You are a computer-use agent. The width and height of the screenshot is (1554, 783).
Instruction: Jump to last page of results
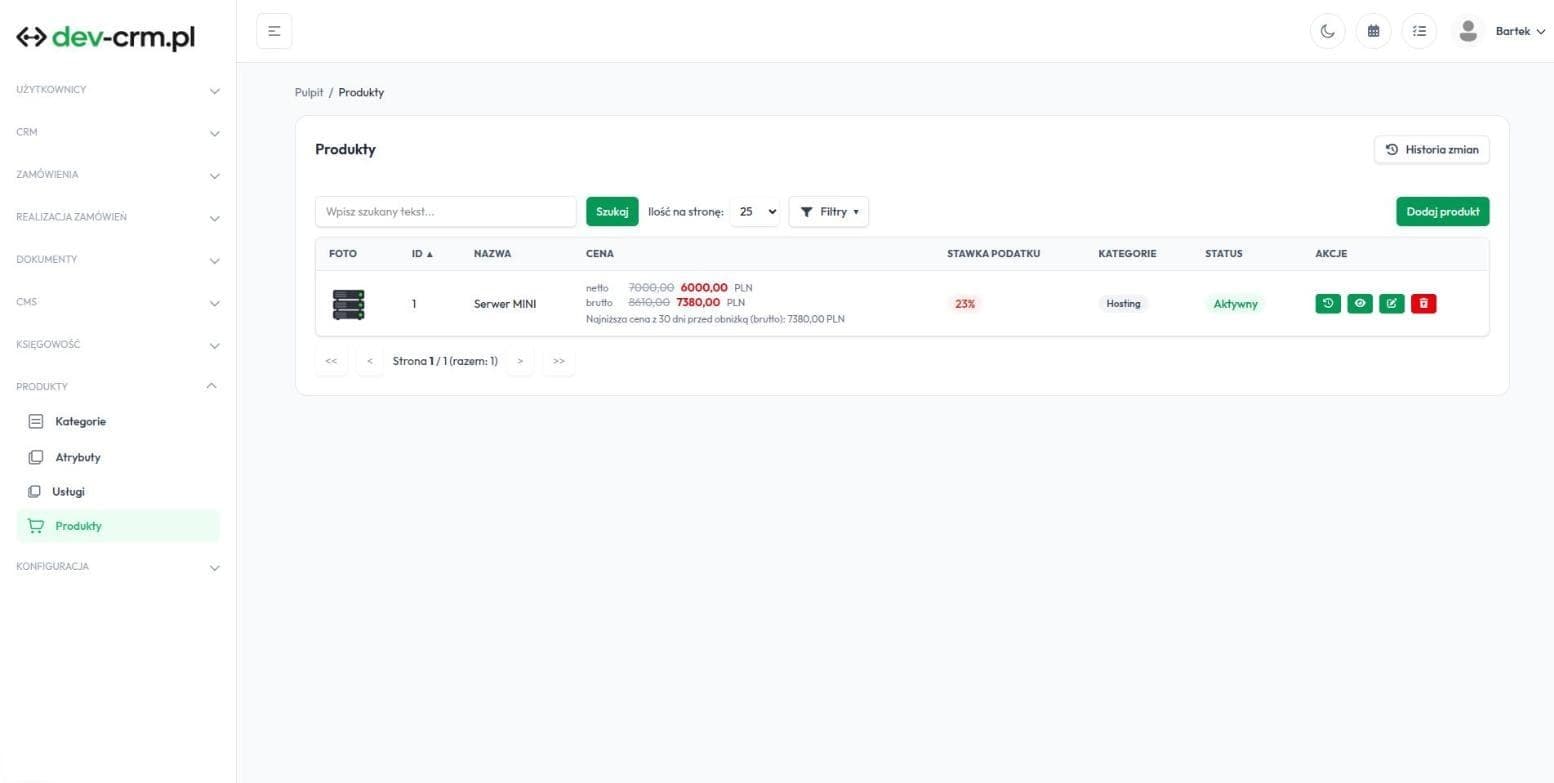coord(559,361)
